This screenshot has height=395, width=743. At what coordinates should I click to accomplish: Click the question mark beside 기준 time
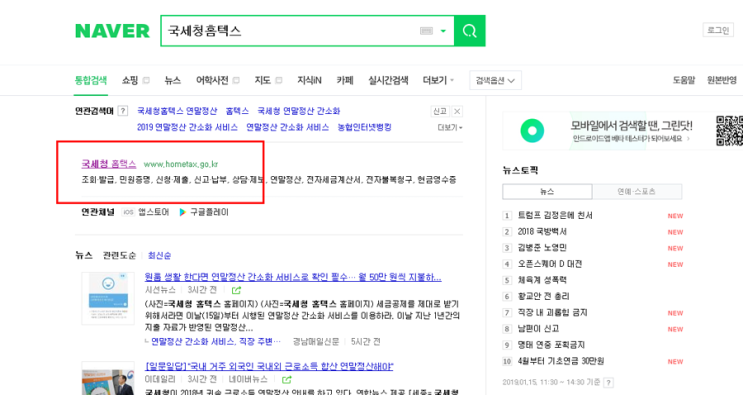coord(608,382)
